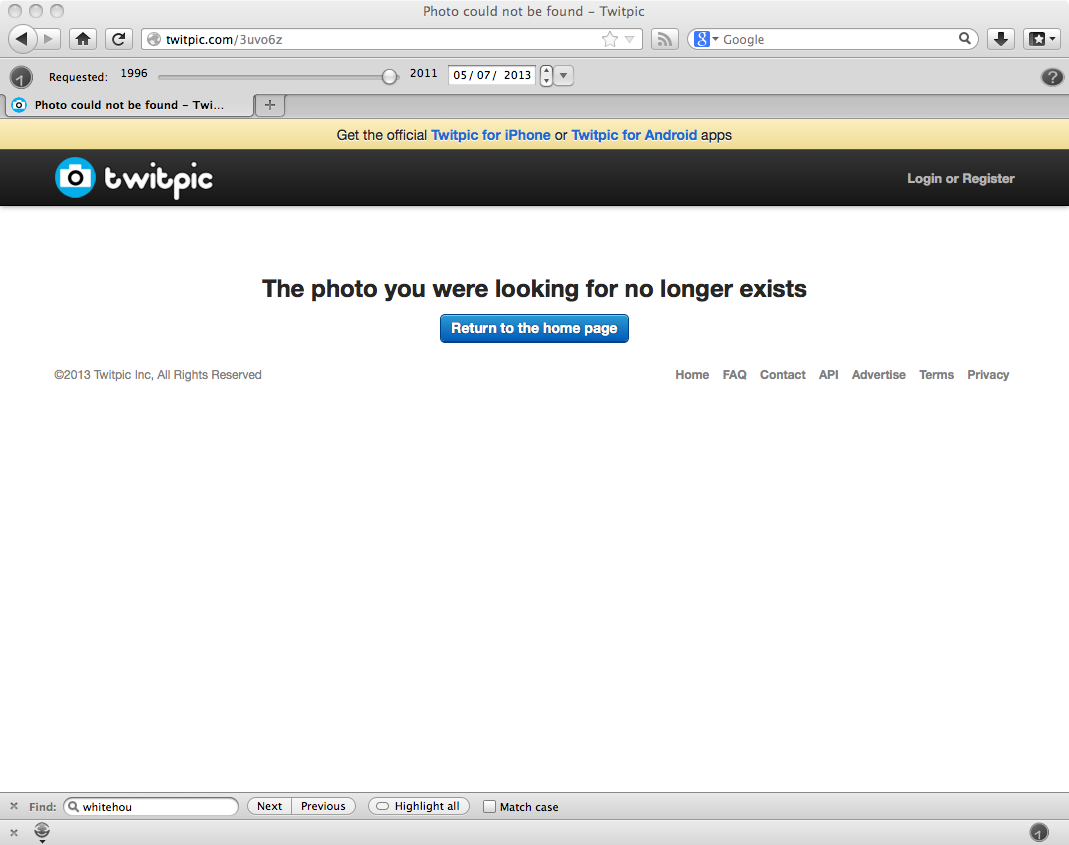Increment the date with the stepper up arrow
Image resolution: width=1069 pixels, height=845 pixels.
click(546, 70)
